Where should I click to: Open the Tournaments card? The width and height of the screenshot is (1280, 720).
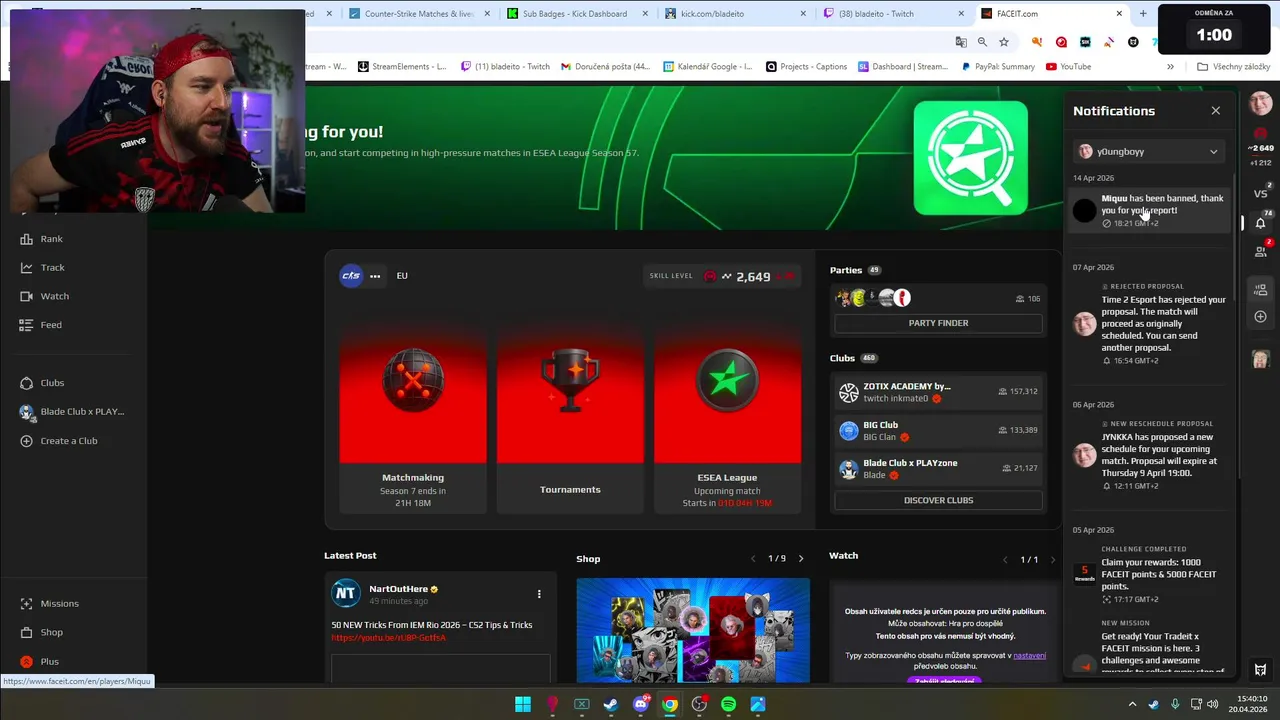[x=570, y=420]
